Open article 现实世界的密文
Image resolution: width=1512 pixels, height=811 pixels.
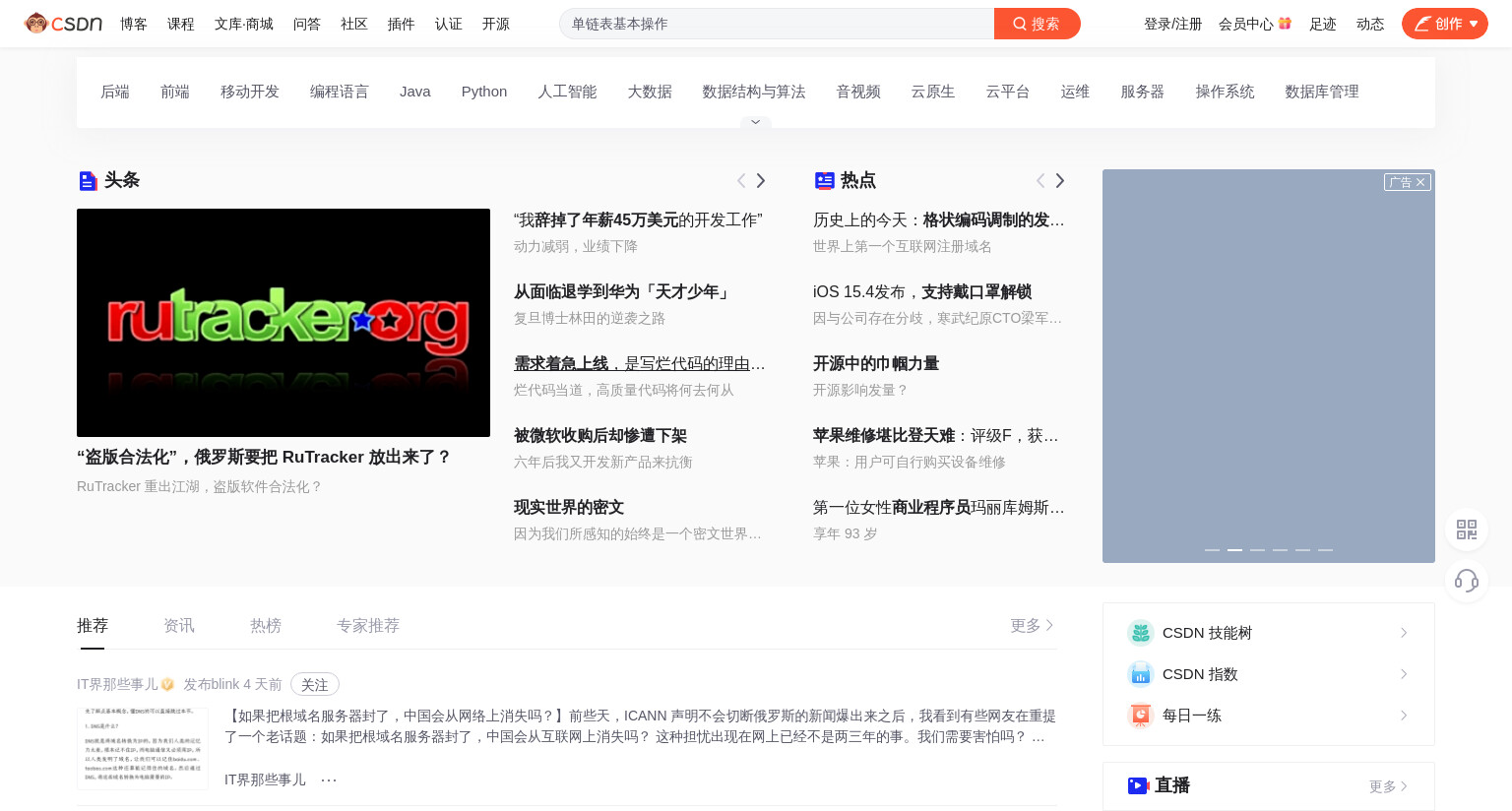[x=569, y=507]
